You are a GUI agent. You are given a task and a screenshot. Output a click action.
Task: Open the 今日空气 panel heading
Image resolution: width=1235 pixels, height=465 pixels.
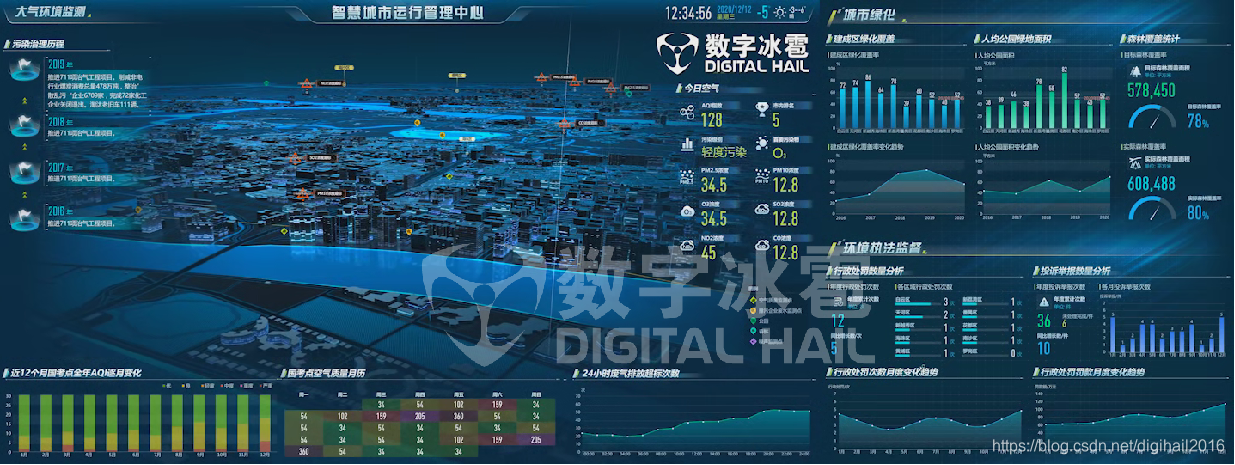pos(702,88)
